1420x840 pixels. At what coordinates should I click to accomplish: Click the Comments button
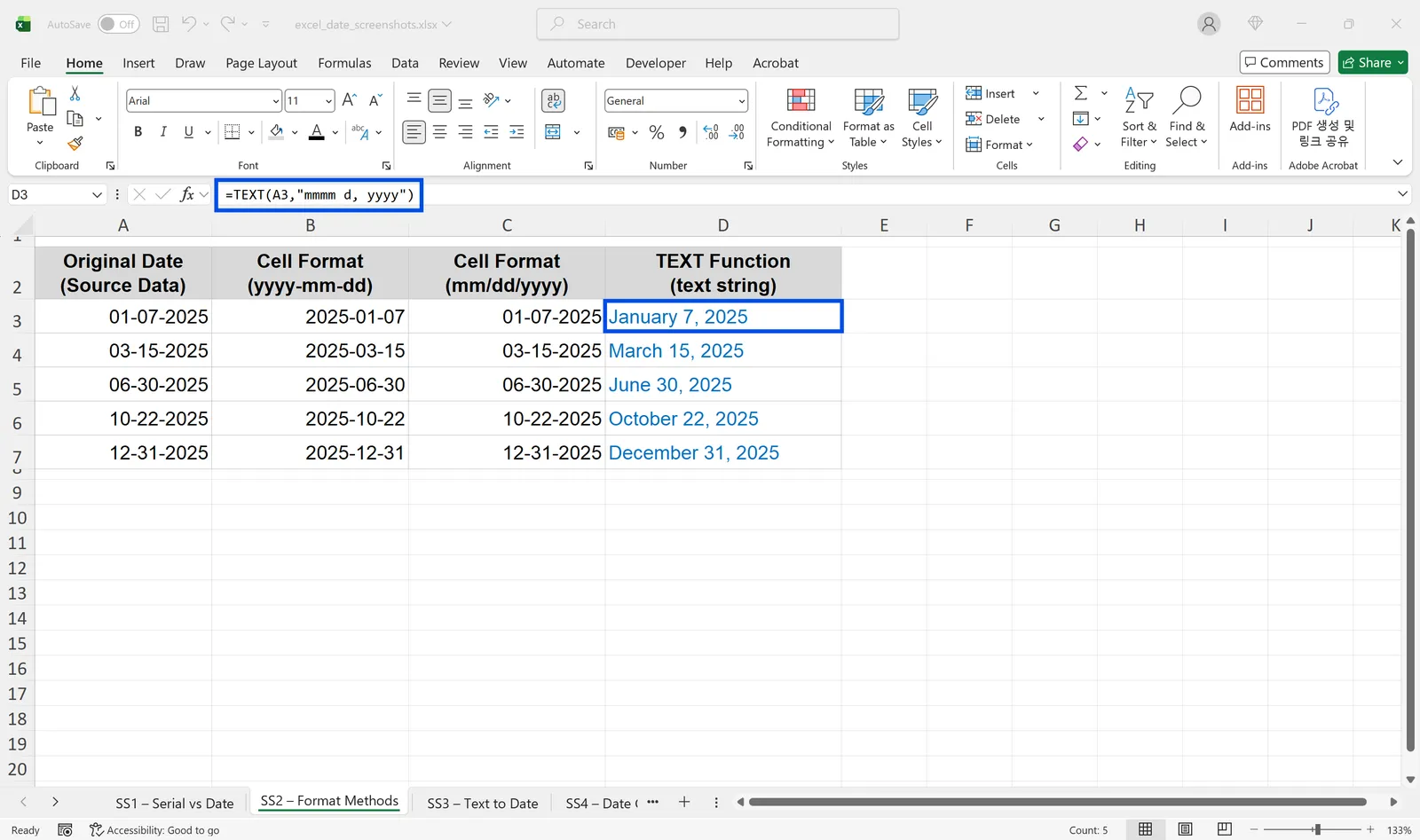click(1284, 62)
